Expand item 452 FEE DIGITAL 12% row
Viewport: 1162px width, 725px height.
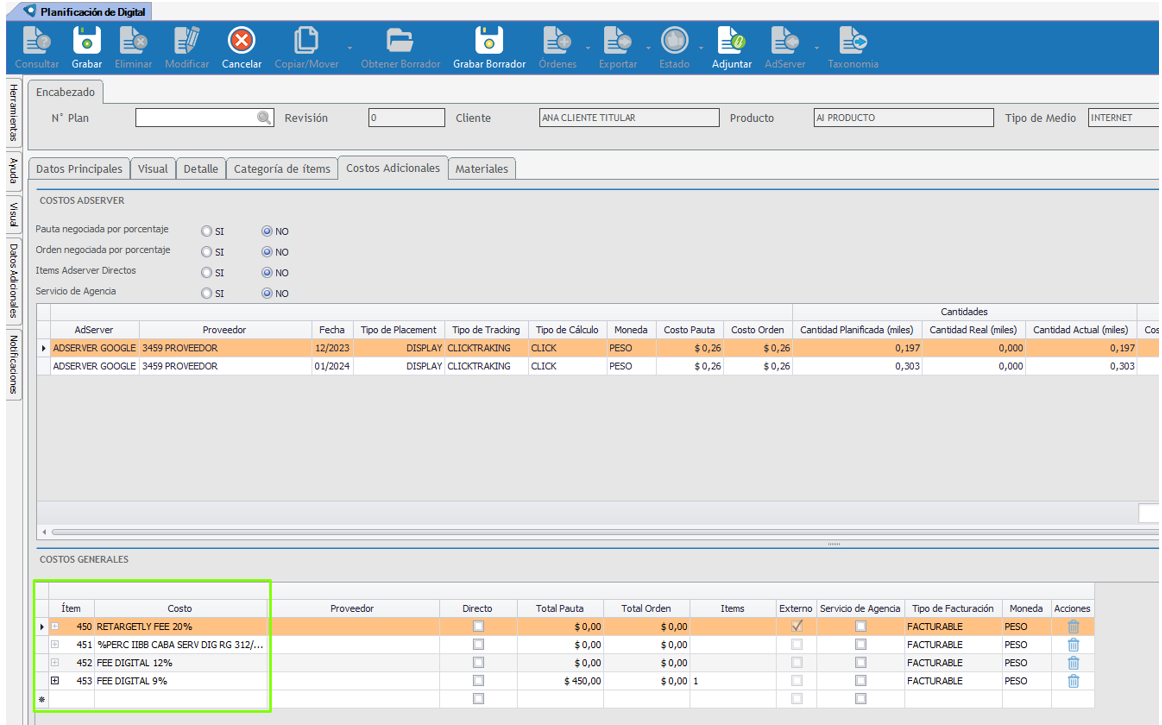pos(55,662)
